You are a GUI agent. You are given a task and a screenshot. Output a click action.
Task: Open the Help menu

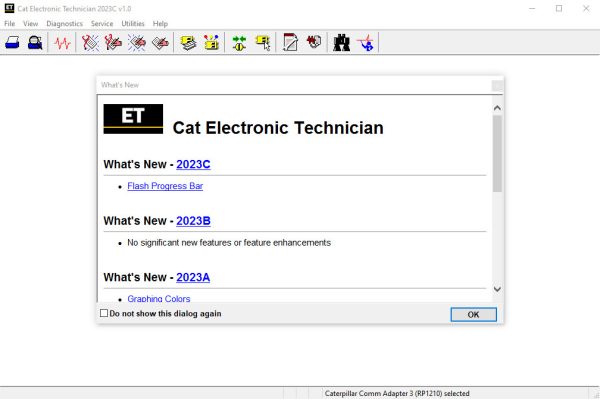(x=160, y=24)
